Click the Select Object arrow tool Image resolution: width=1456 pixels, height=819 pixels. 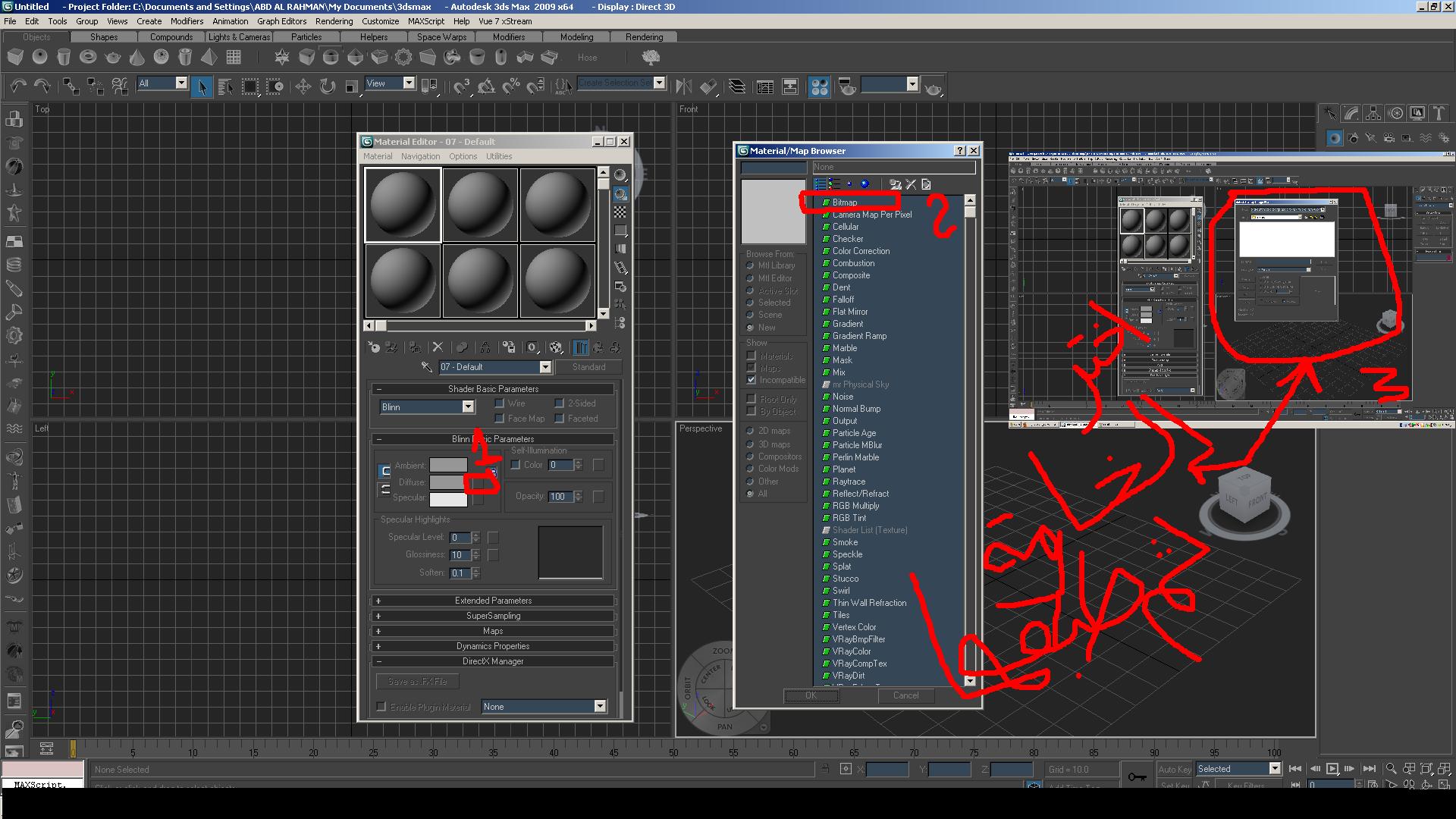(x=202, y=86)
